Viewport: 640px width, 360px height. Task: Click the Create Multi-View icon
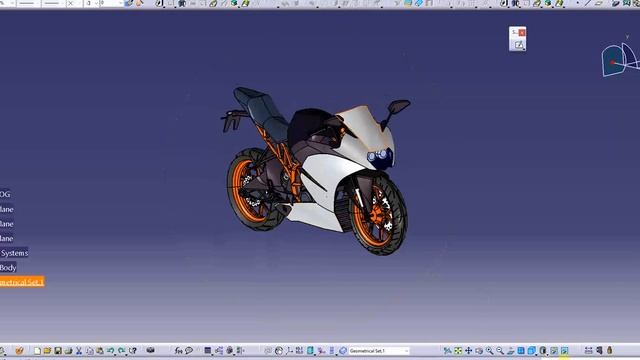[521, 351]
